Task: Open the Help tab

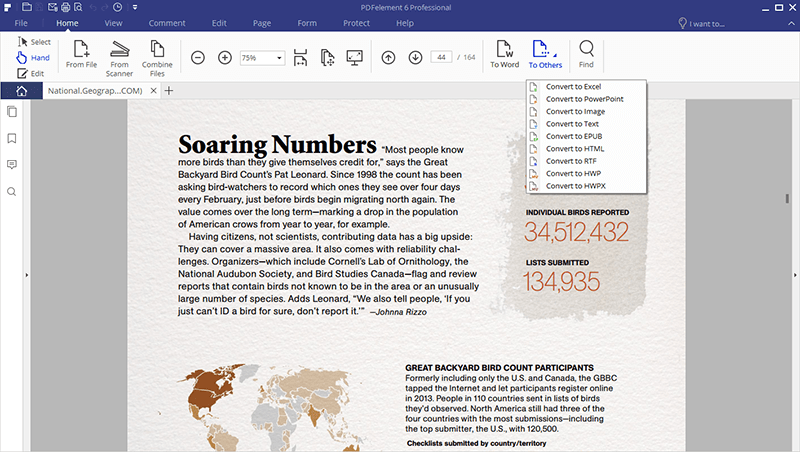Action: 405,23
